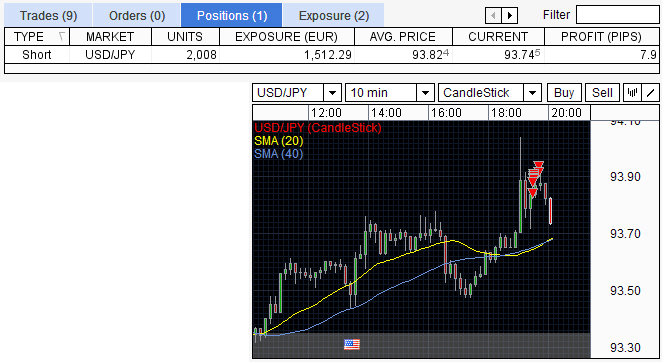The width and height of the screenshot is (662, 362).
Task: Click the 7.9 profit pips cell
Action: coord(602,54)
